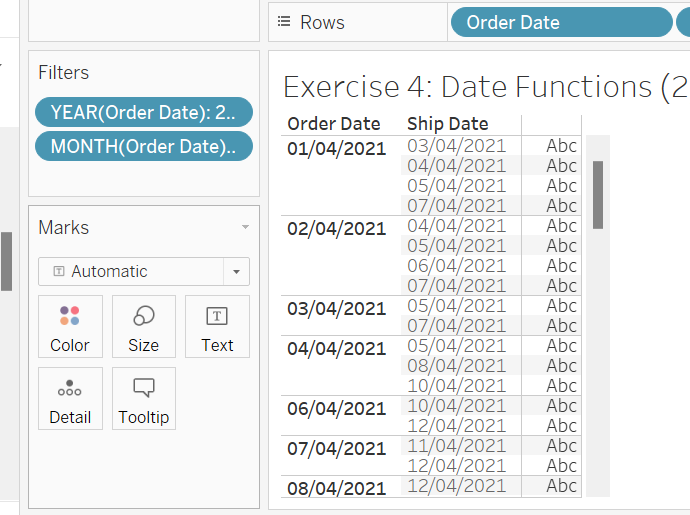
Task: Click the left pane scrollbar handle
Action: 6,261
